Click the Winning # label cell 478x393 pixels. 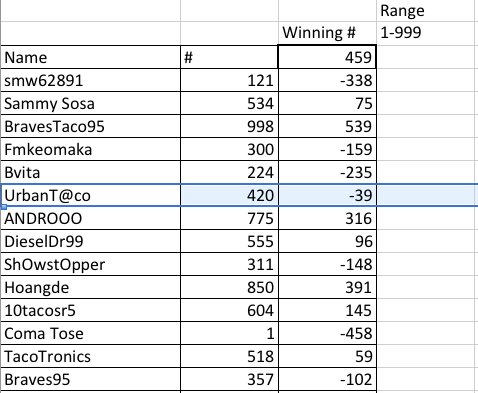(327, 33)
